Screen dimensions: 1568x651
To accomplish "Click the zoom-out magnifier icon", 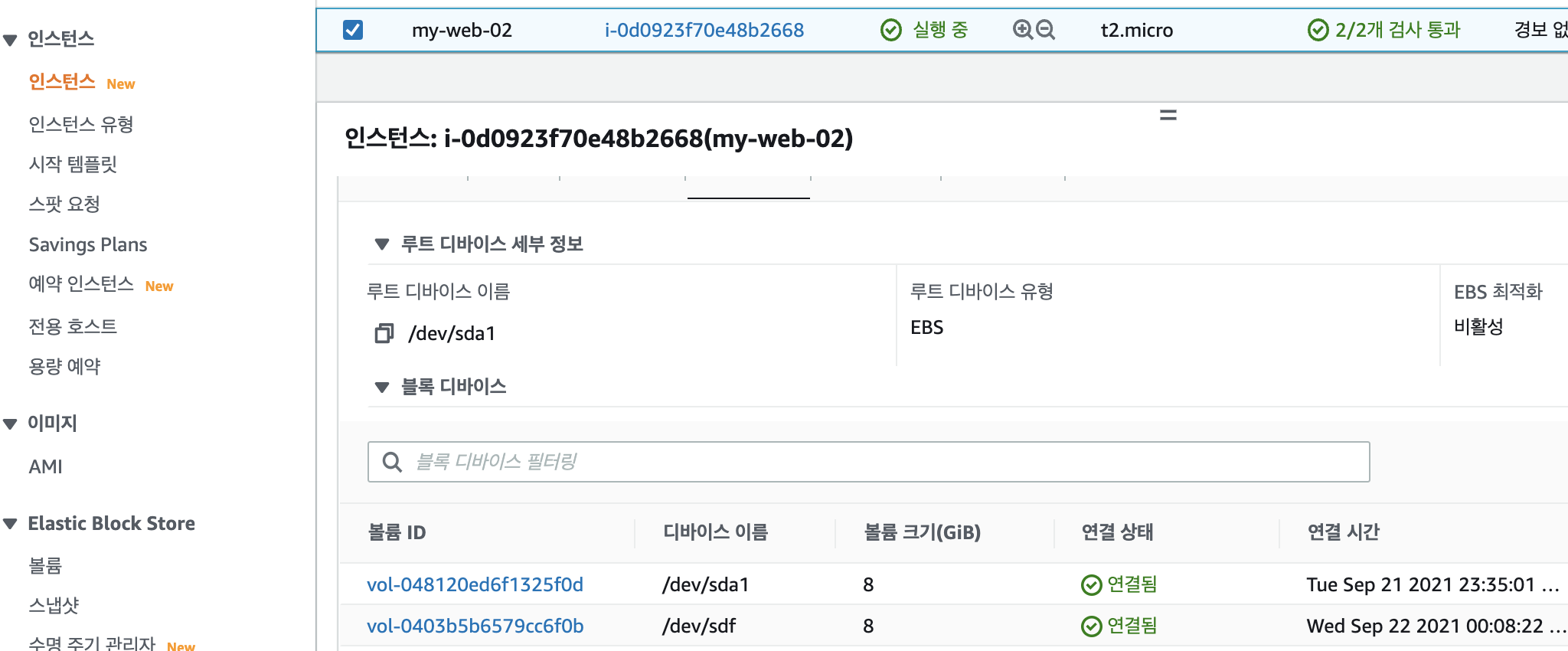I will (x=1045, y=30).
